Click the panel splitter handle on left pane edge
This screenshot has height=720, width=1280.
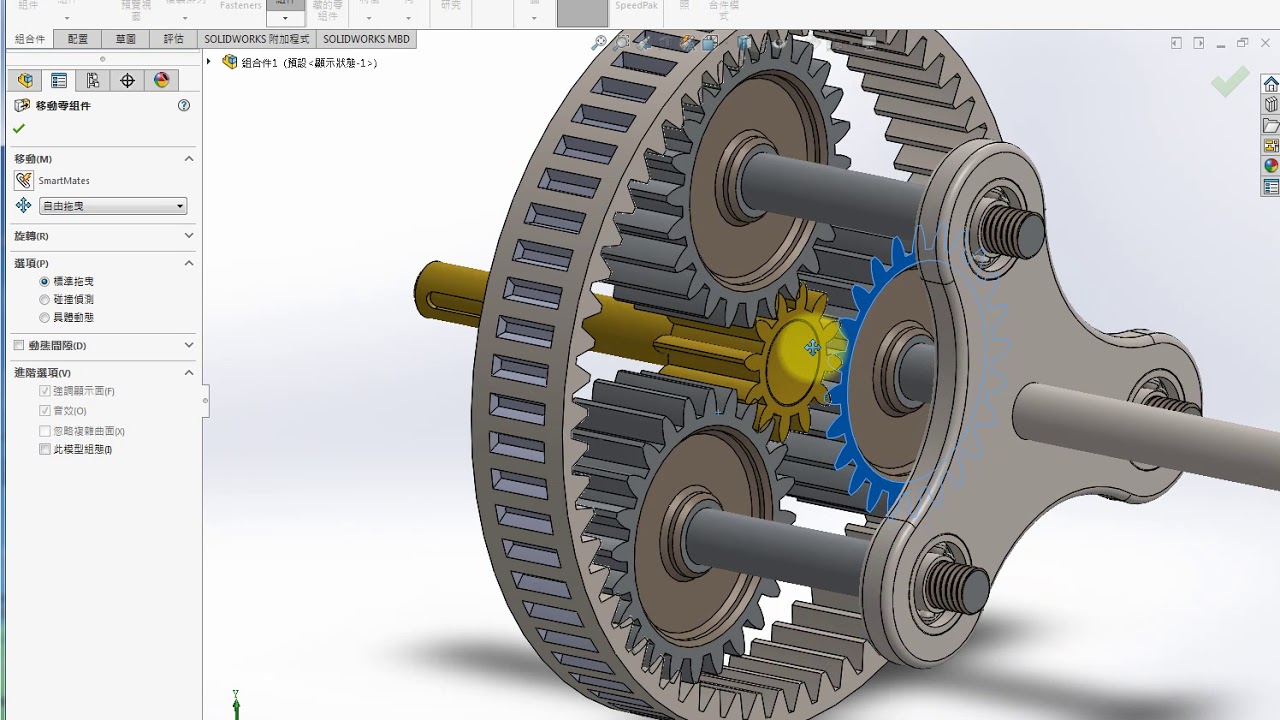(x=205, y=400)
